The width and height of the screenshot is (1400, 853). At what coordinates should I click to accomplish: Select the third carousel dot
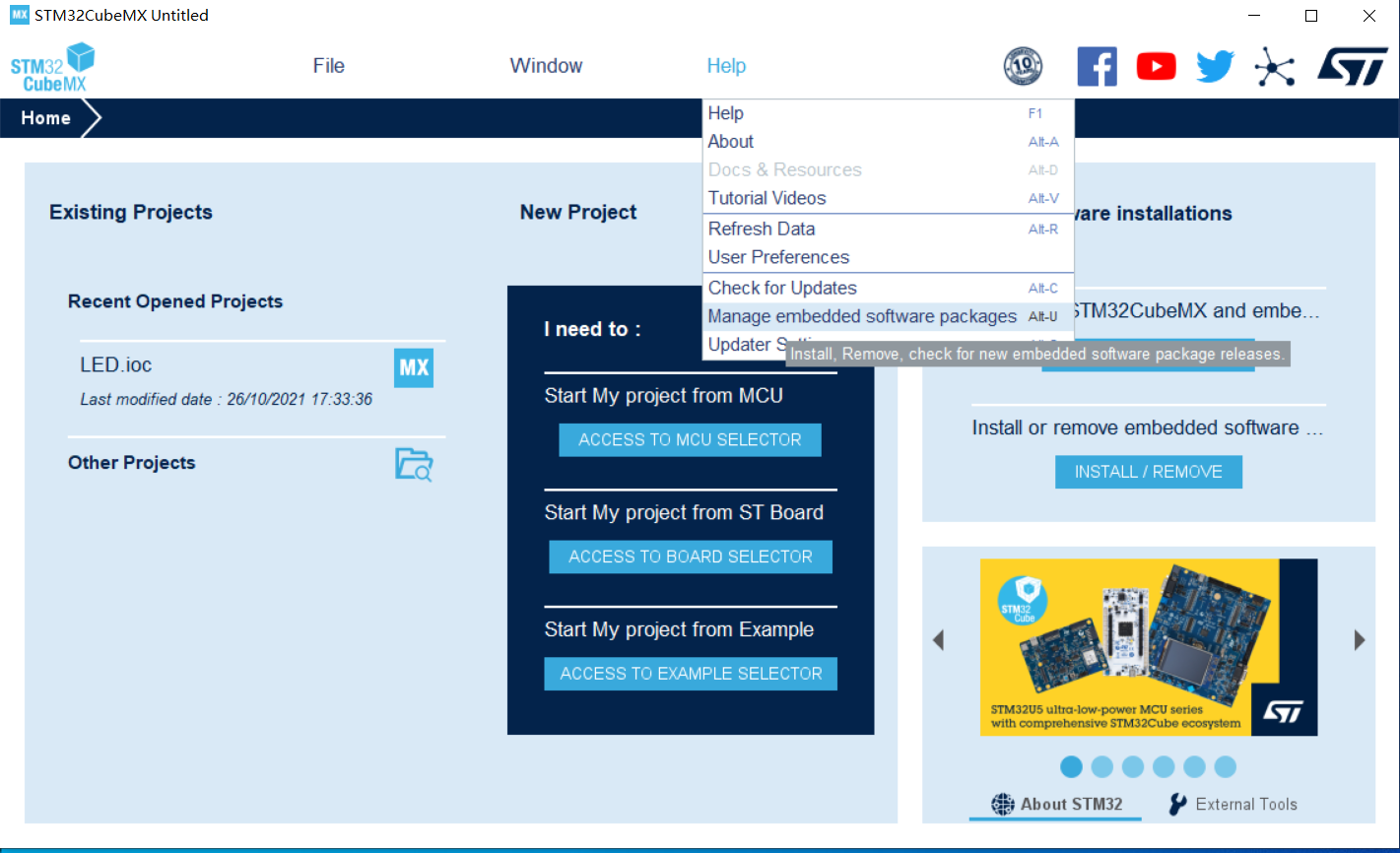coord(1132,766)
